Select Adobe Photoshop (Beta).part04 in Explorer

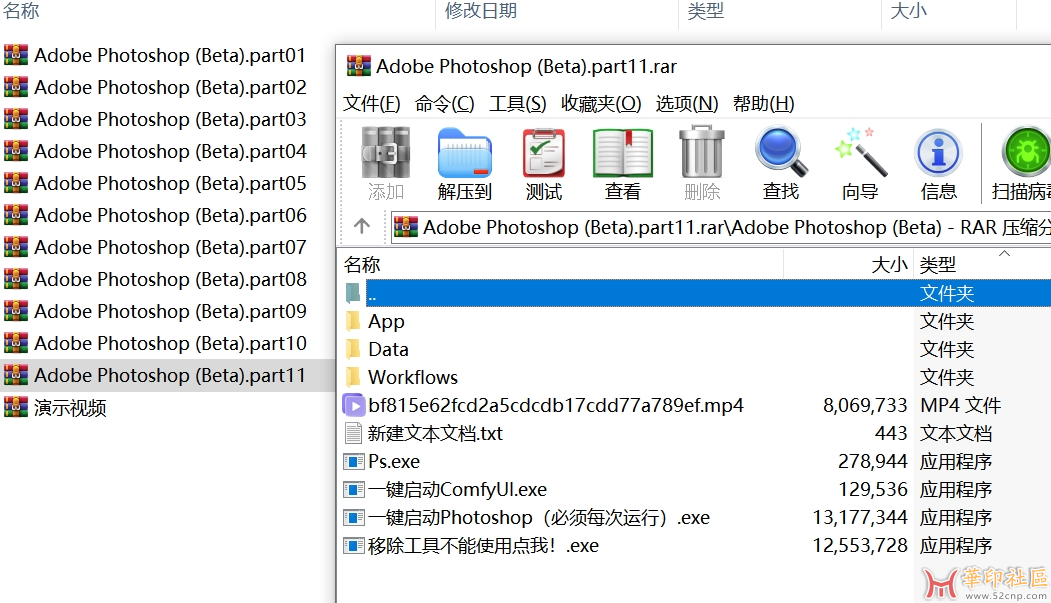point(170,151)
